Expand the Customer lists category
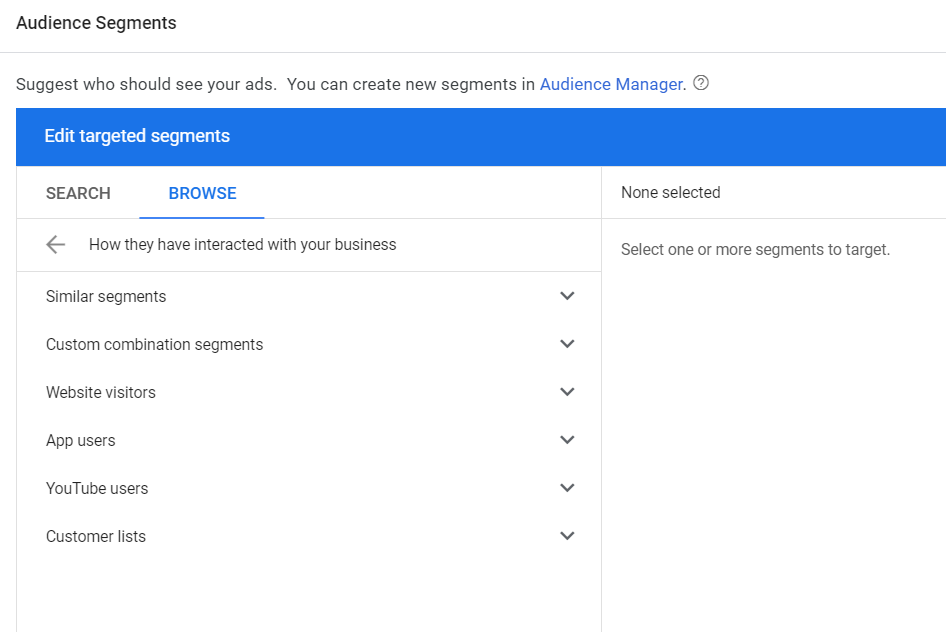The height and width of the screenshot is (632, 946). (x=567, y=536)
